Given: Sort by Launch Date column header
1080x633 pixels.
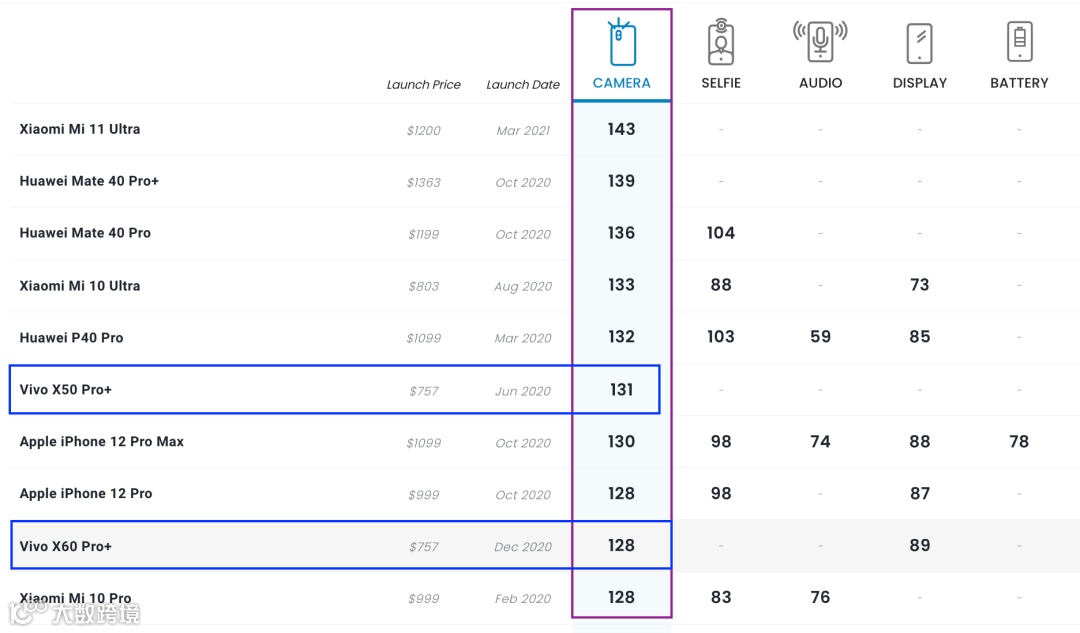Looking at the screenshot, I should pyautogui.click(x=523, y=85).
